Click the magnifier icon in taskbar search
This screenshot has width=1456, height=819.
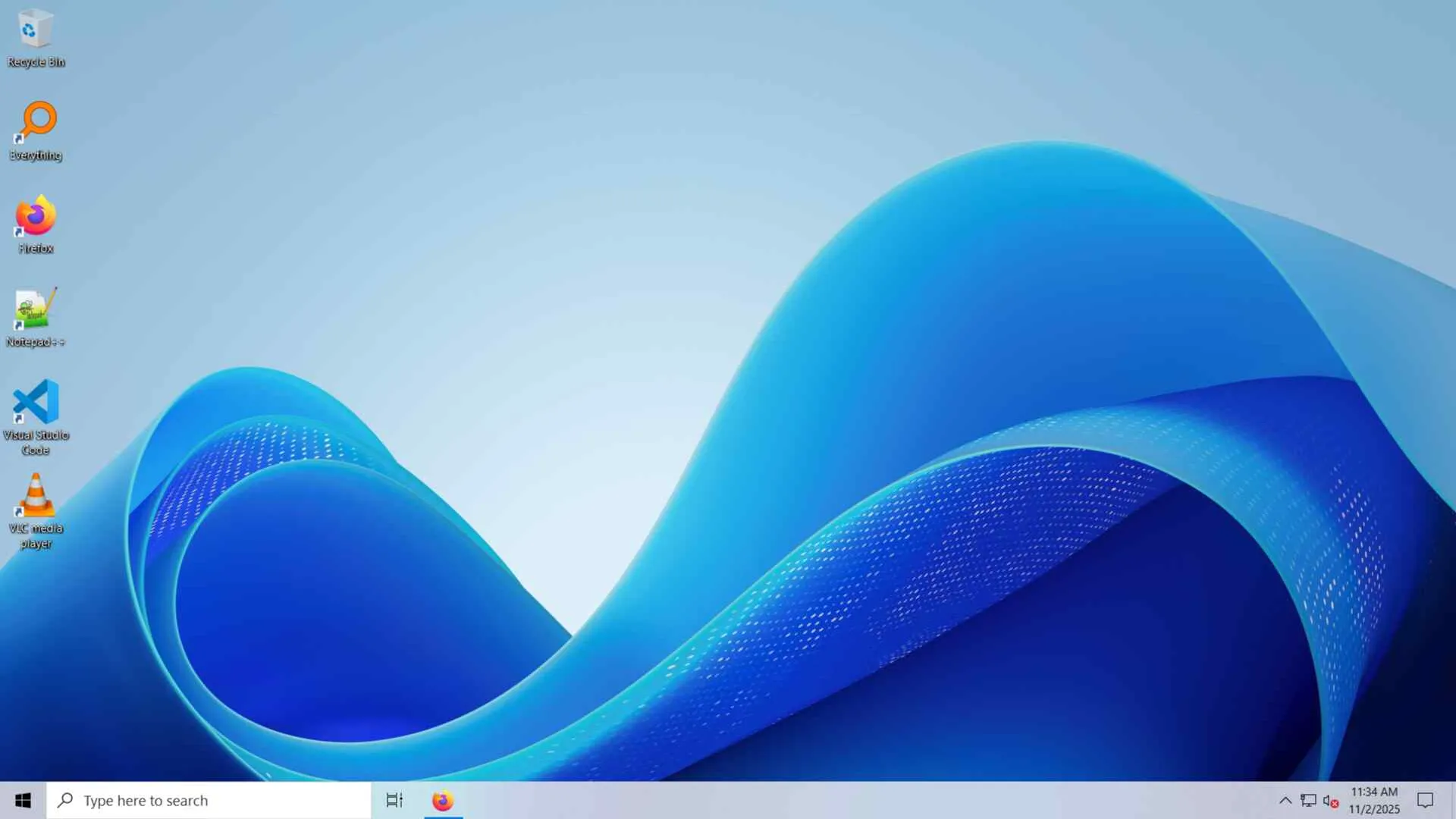[66, 800]
